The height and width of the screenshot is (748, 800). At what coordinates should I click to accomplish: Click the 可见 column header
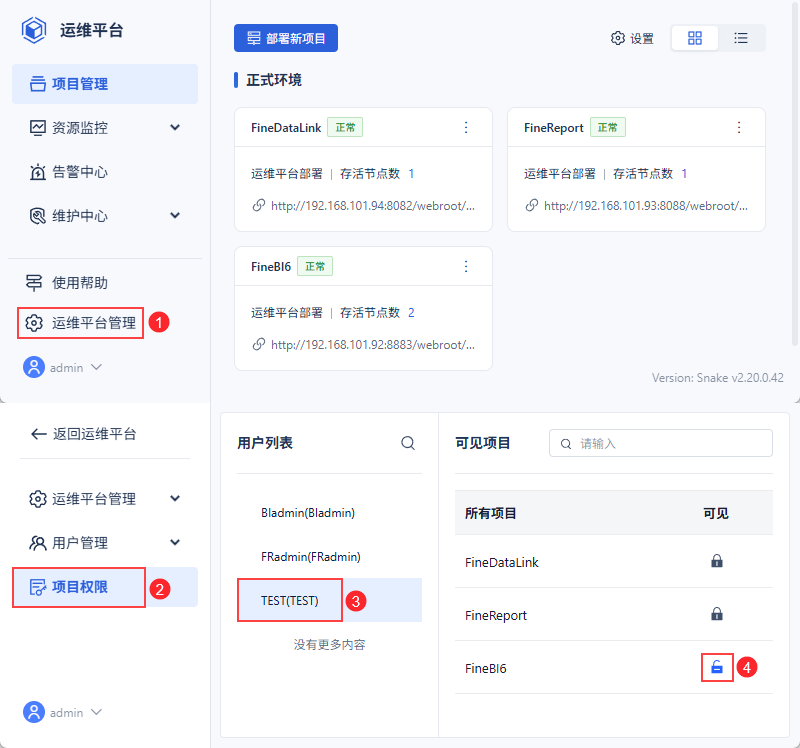[716, 513]
